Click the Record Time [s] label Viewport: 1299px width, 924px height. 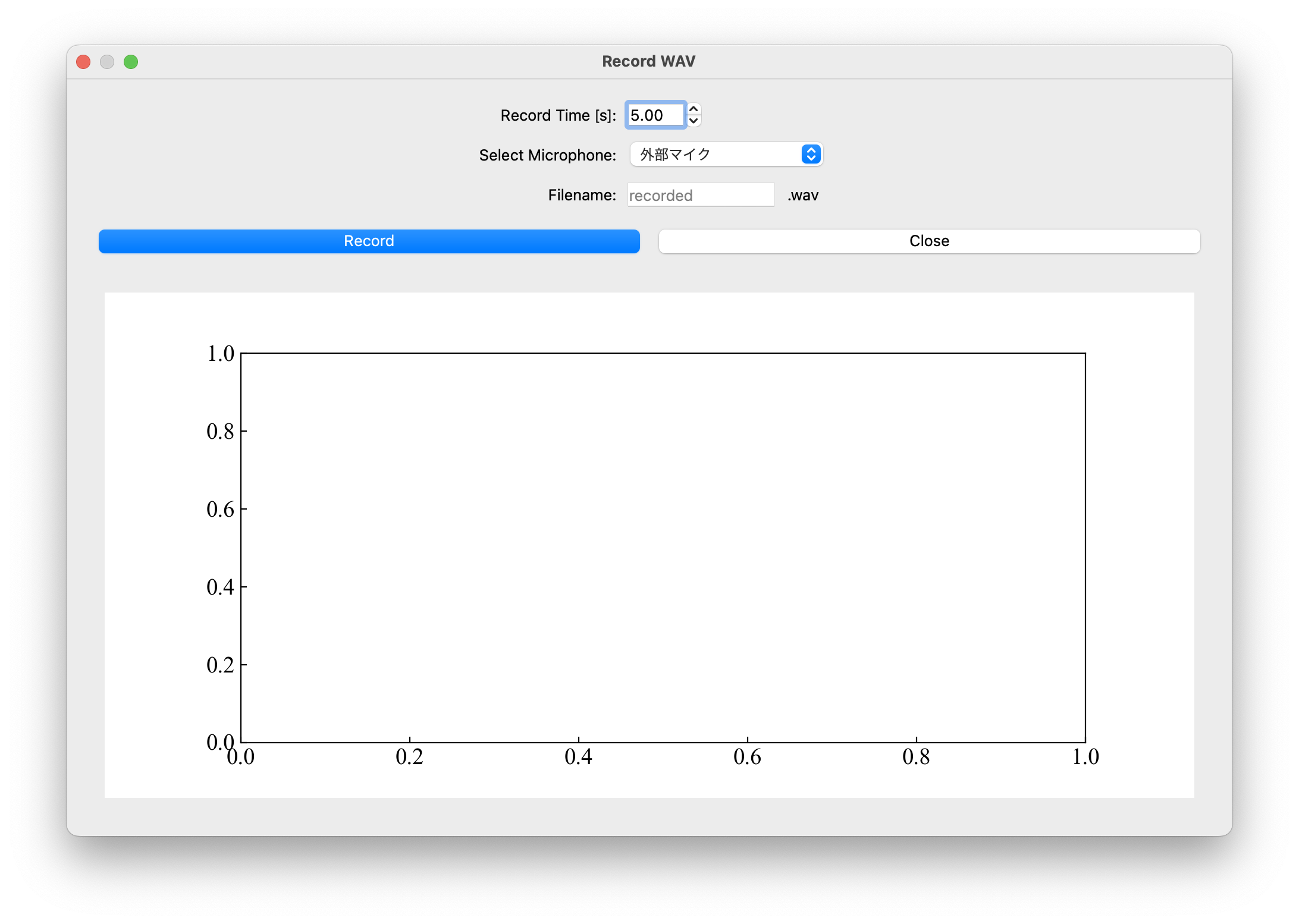click(x=558, y=115)
